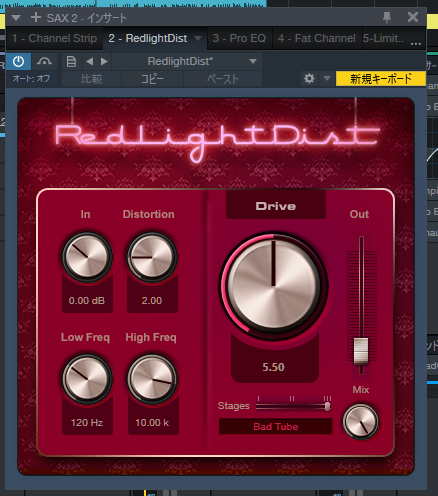
Task: Click the In gain knob
Action: coord(87,257)
